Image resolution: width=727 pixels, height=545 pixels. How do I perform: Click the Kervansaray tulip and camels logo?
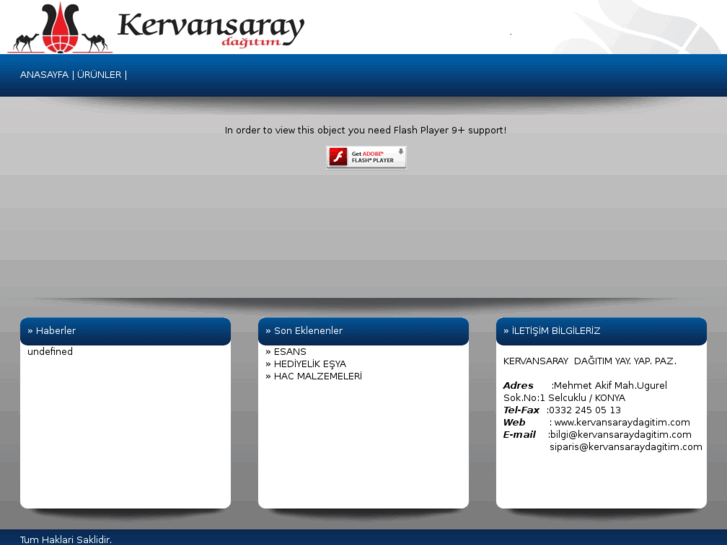tap(60, 28)
